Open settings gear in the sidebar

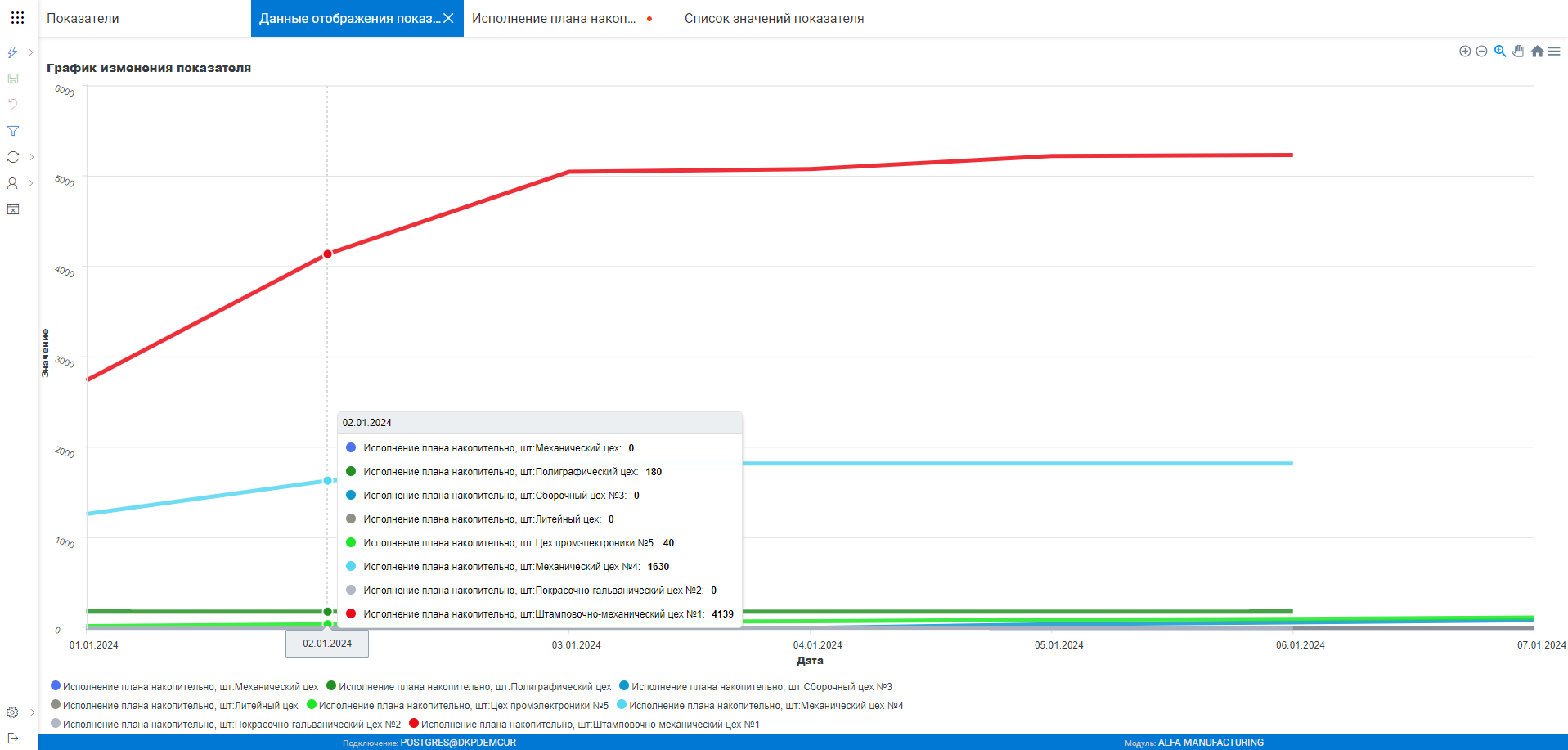(x=12, y=712)
